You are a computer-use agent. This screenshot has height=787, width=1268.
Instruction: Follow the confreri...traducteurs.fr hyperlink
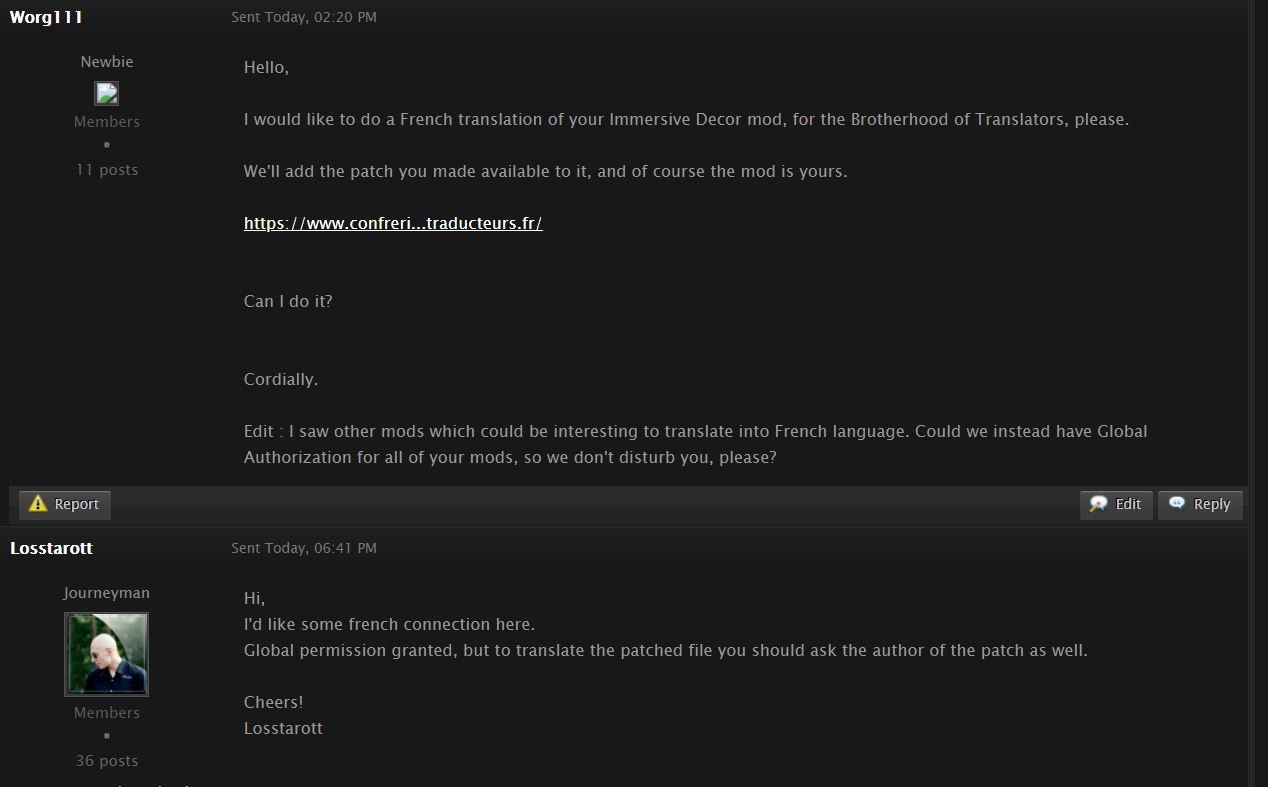pyautogui.click(x=393, y=223)
